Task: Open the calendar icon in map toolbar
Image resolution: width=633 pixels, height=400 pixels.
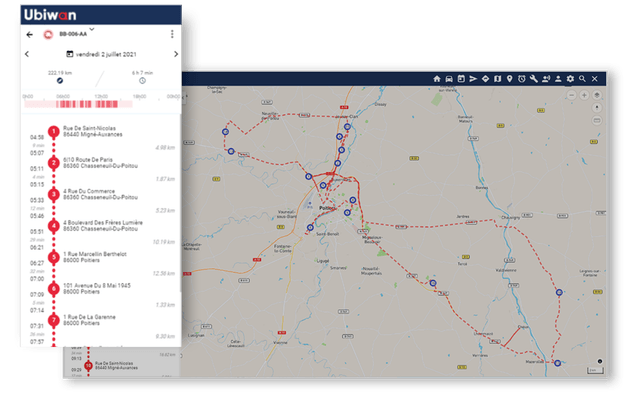Action: pos(461,79)
